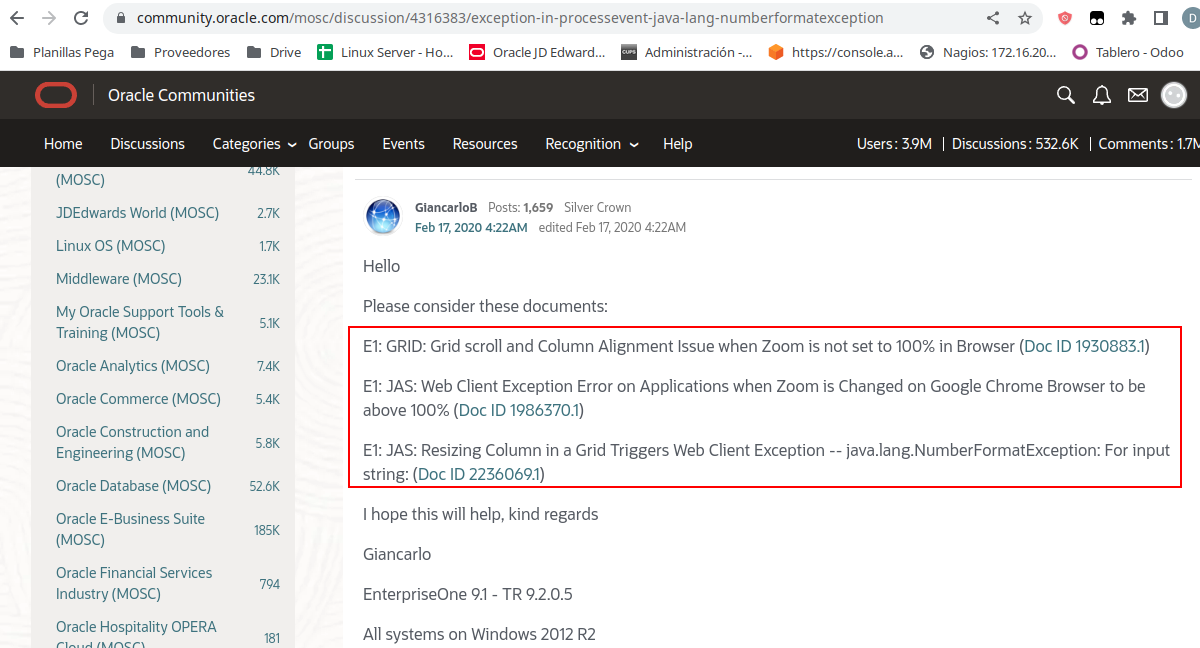Click the "Users: 3.9M" statistic
This screenshot has width=1200, height=648.
pos(894,144)
